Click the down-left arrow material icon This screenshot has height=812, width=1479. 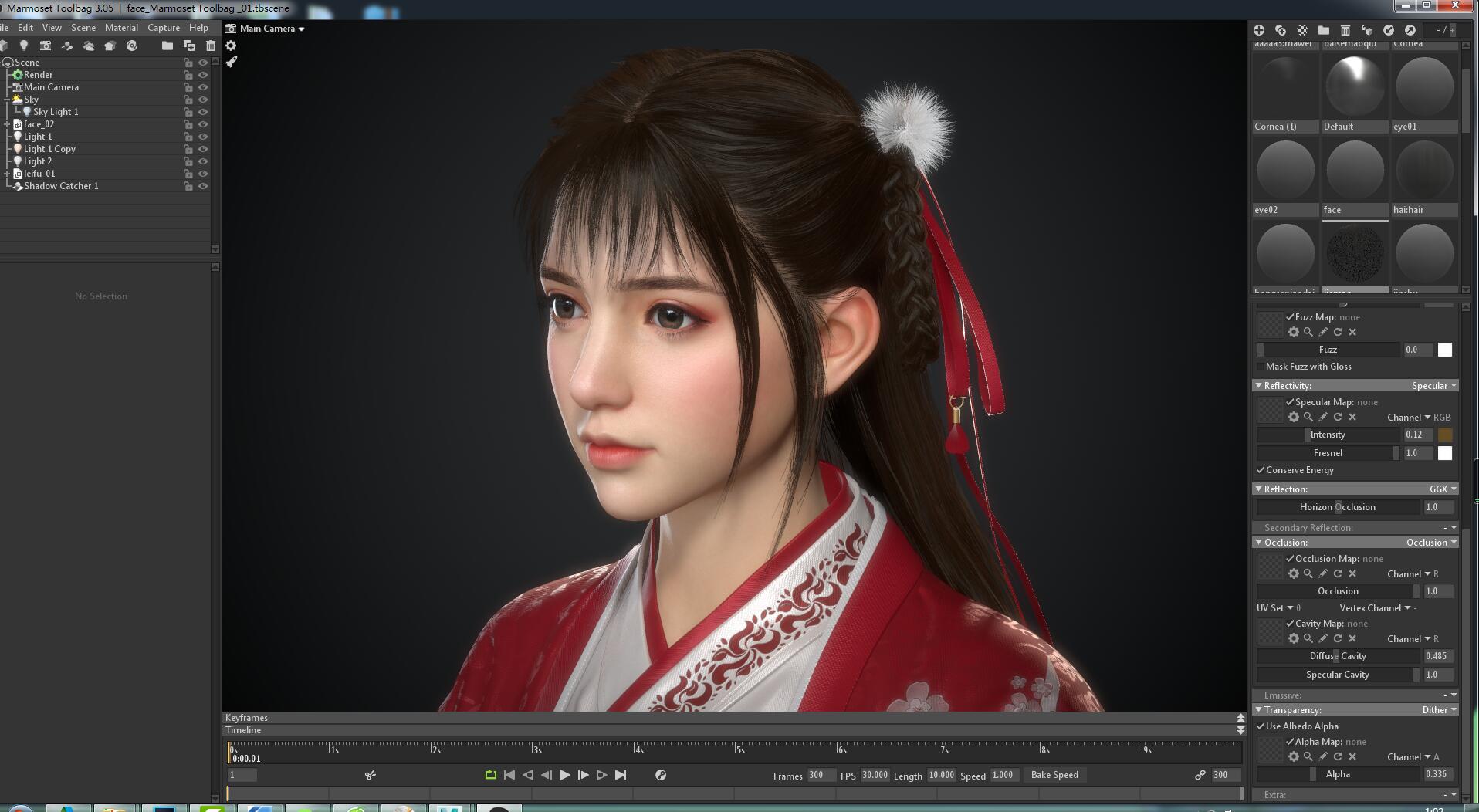click(1389, 30)
